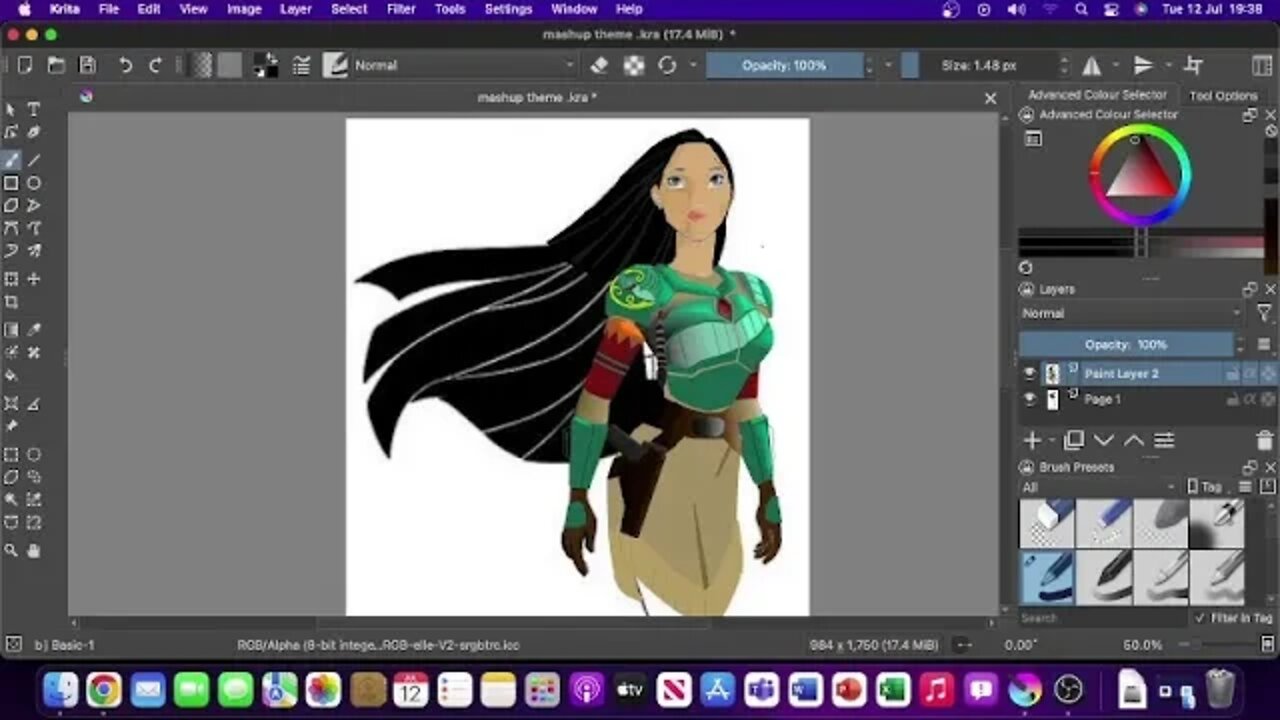Toggle lock on the Page 1 layer

1233,399
